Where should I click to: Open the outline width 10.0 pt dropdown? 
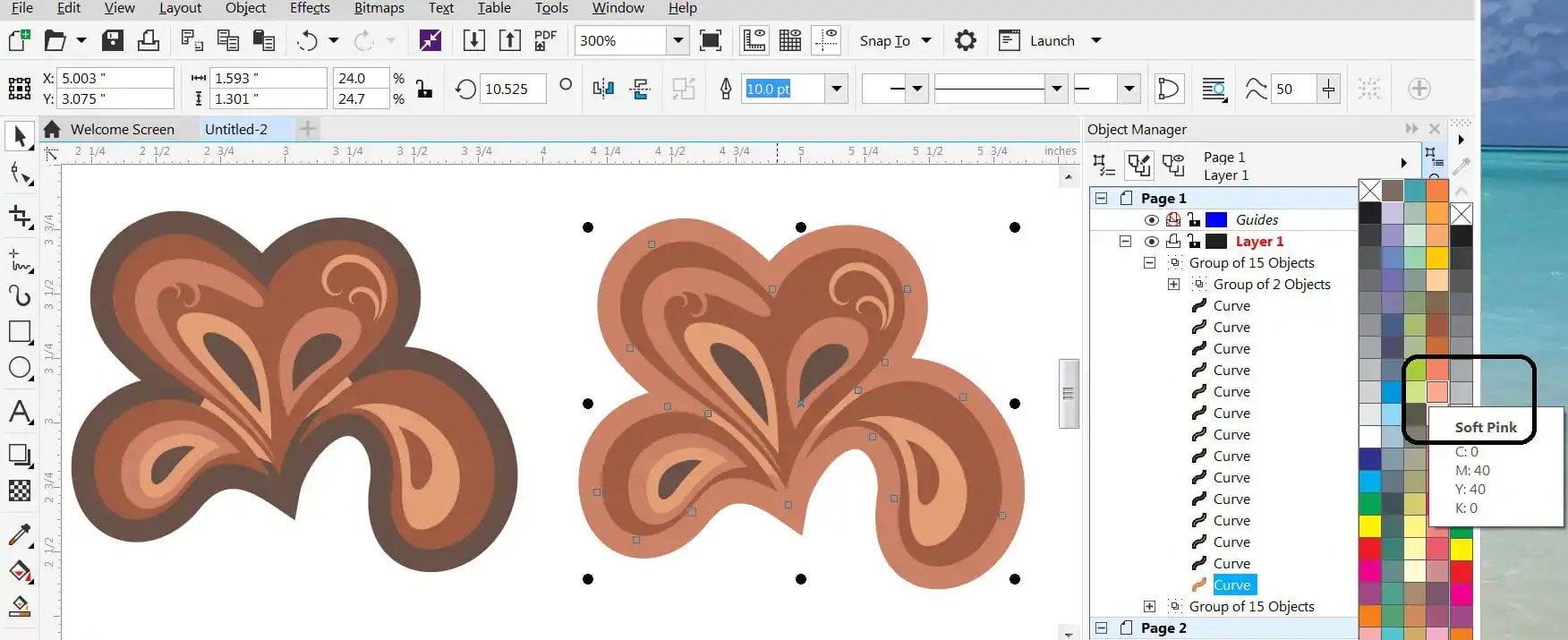pos(837,89)
